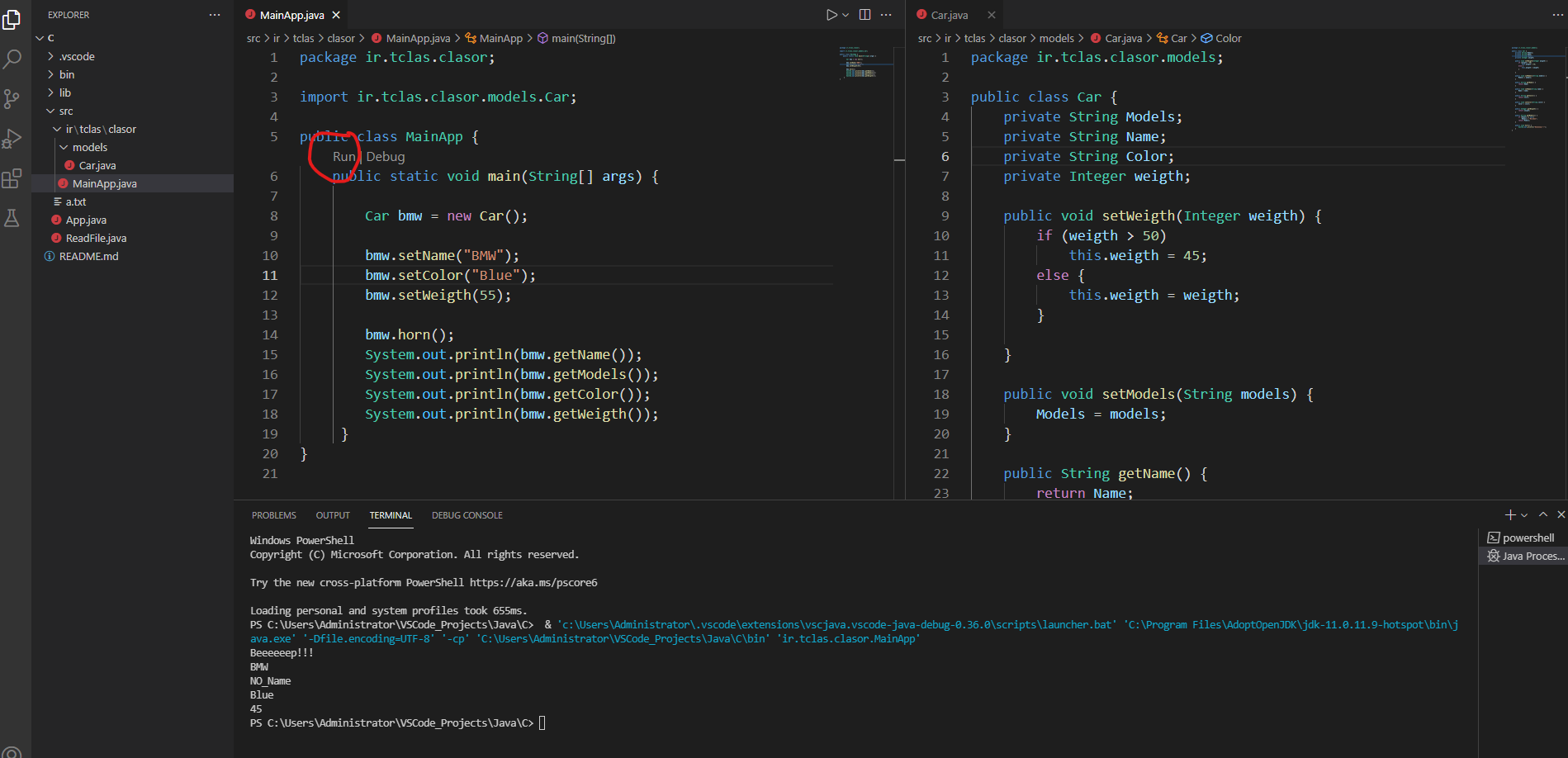The image size is (1568, 758).
Task: Open the Extensions view
Action: 12,178
